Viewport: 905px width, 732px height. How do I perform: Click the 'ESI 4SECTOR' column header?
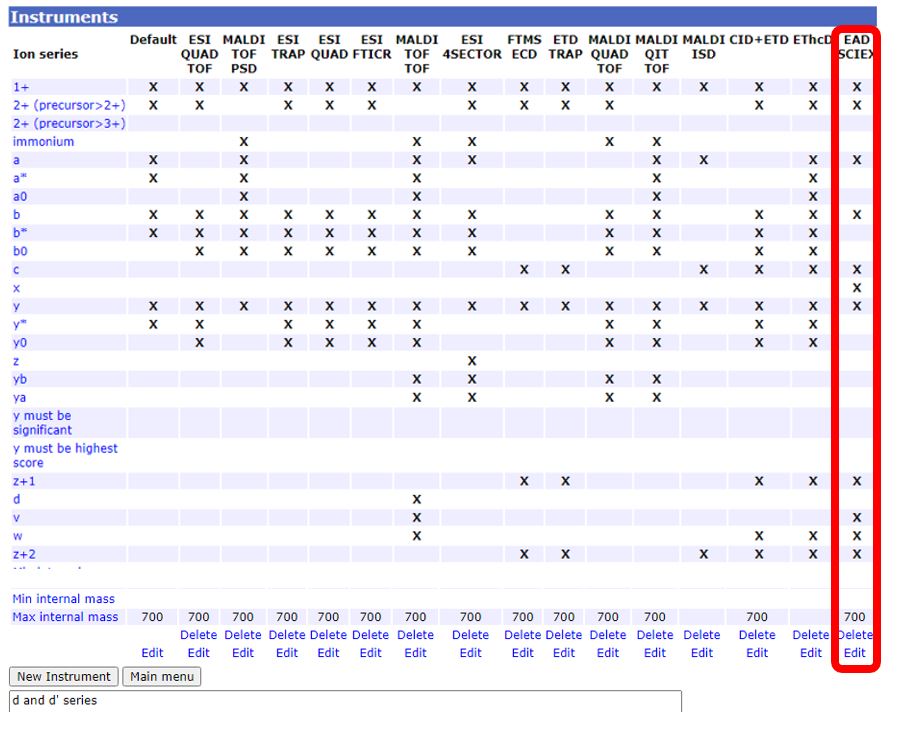tap(472, 47)
